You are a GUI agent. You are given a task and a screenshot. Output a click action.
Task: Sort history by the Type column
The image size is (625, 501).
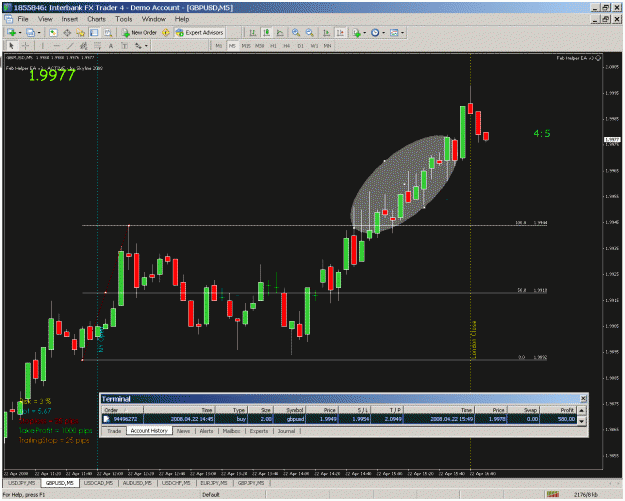coord(232,410)
